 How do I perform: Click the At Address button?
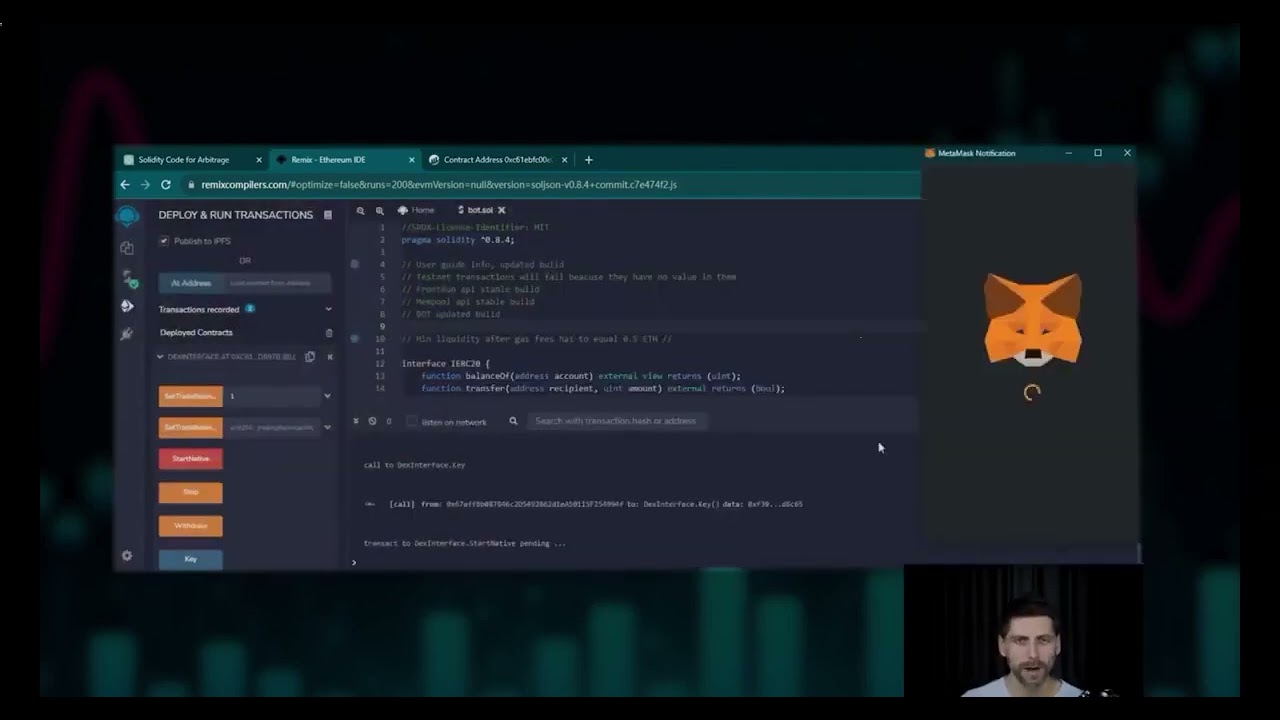tap(191, 283)
